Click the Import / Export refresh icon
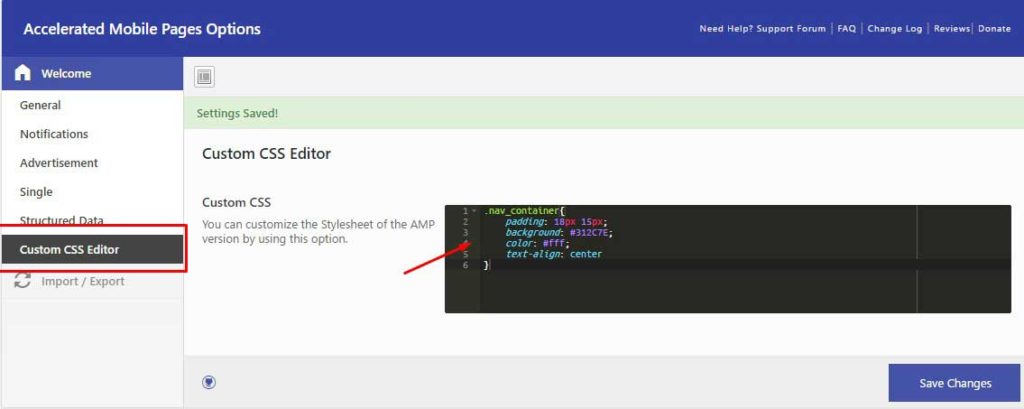The width and height of the screenshot is (1024, 409). pos(23,281)
